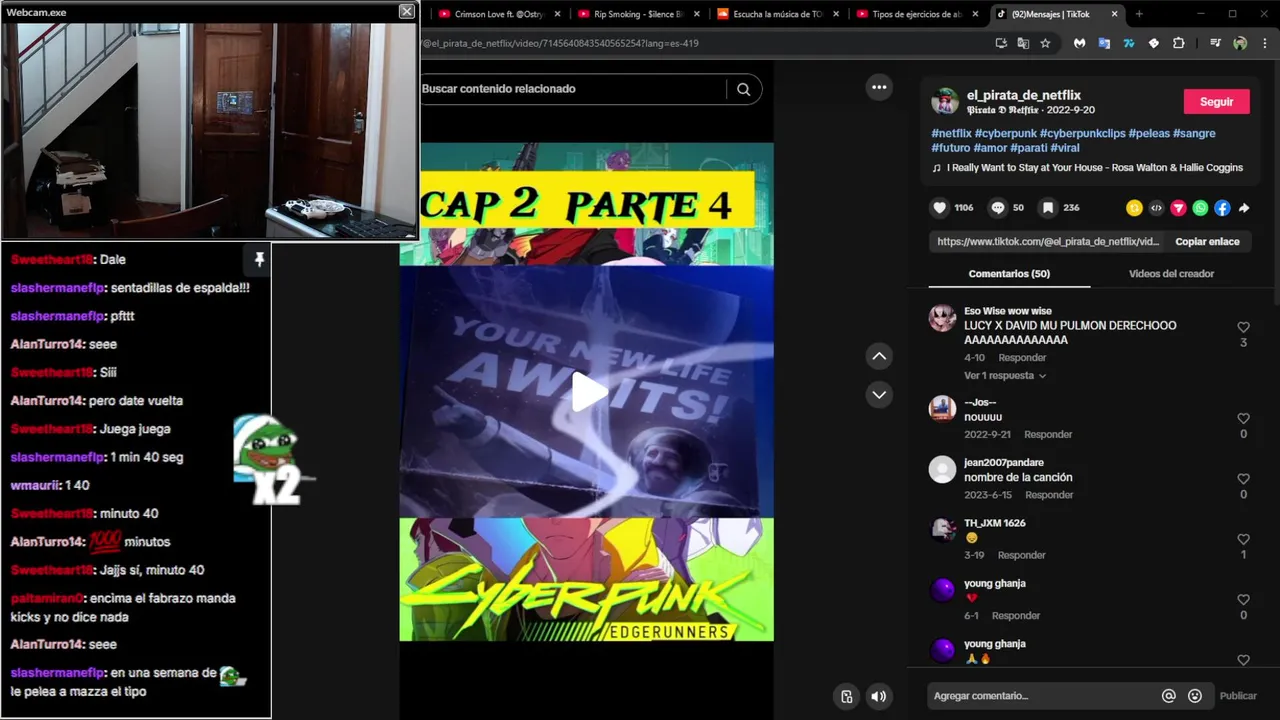Click the pin icon in the chat overlay
1280x720 pixels.
(259, 260)
